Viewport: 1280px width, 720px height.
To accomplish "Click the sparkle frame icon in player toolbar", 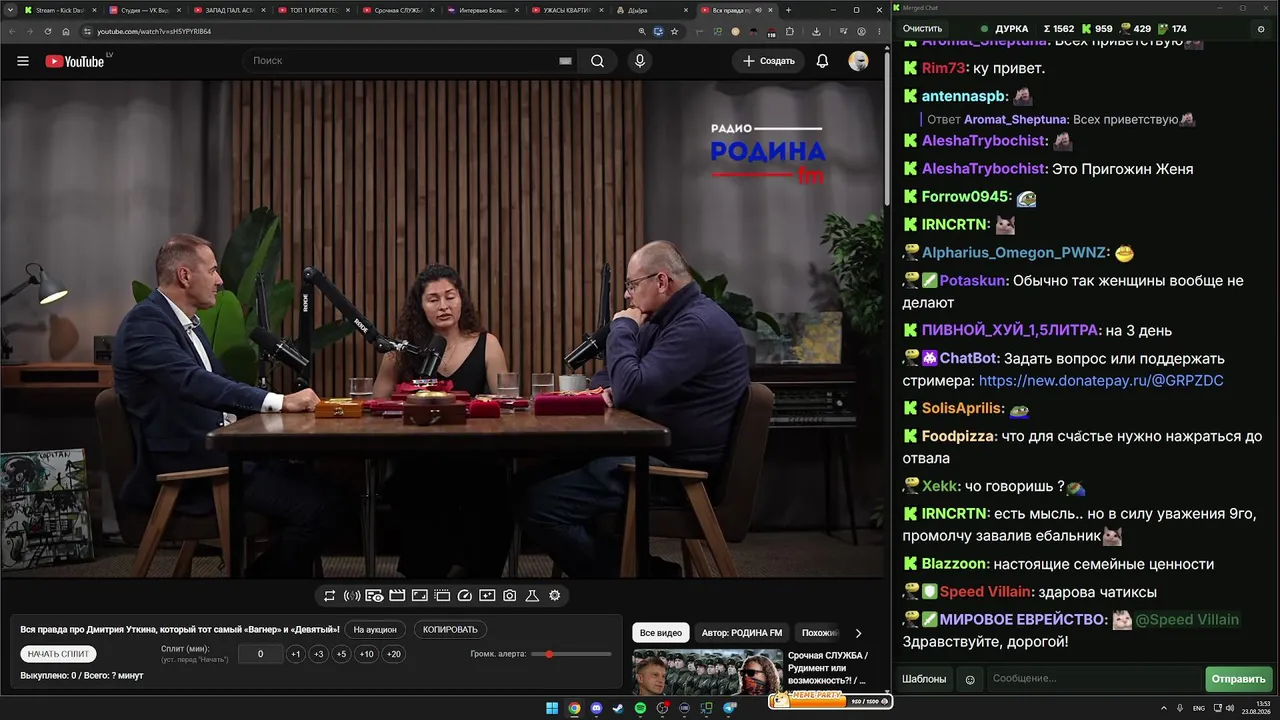I will point(487,596).
